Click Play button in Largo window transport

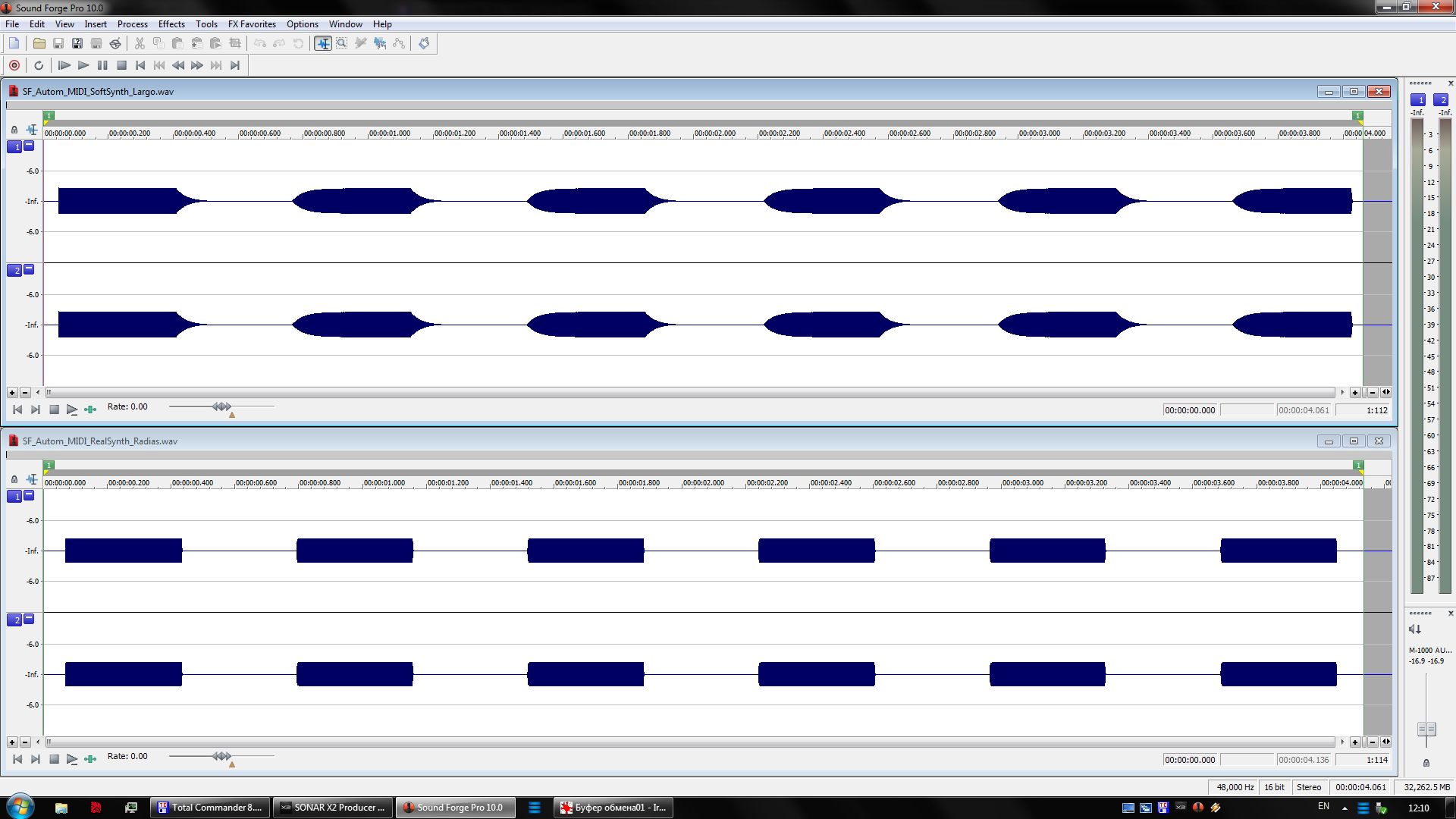pyautogui.click(x=72, y=409)
